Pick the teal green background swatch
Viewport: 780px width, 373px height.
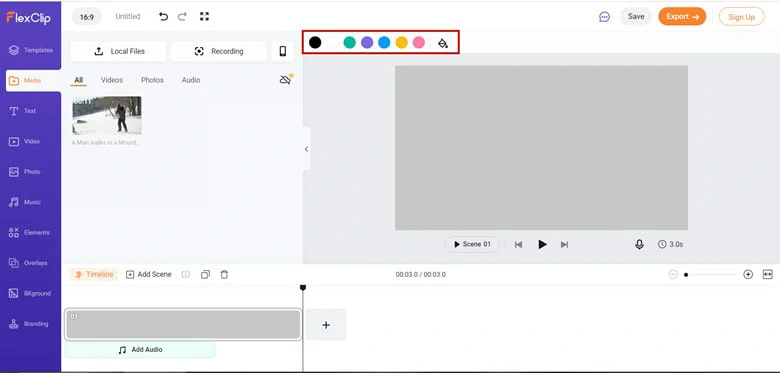(350, 42)
